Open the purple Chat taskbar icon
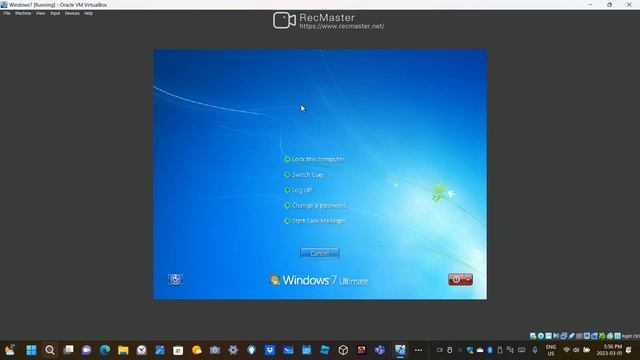The height and width of the screenshot is (360, 640). tap(87, 350)
